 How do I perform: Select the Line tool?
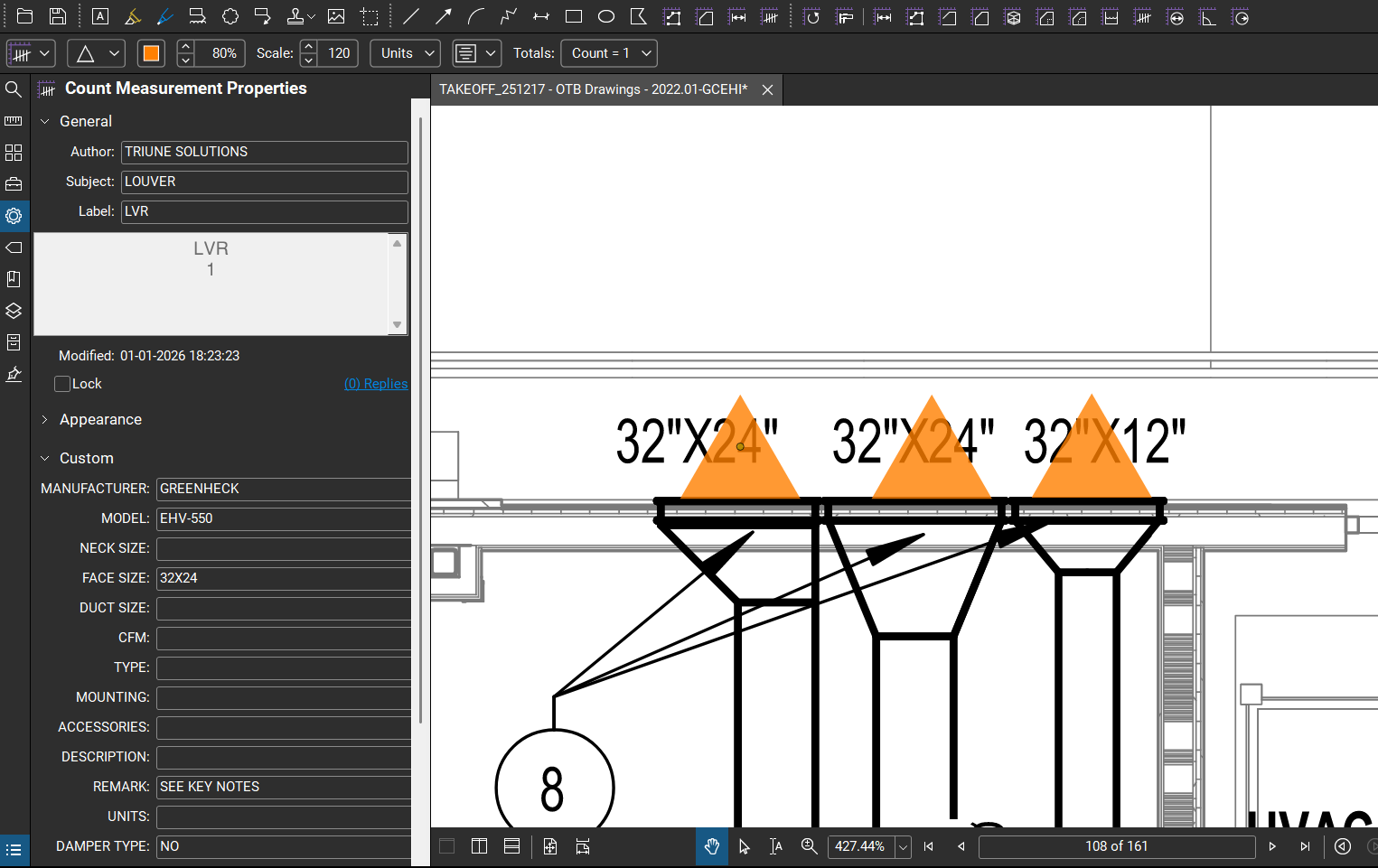tap(411, 16)
